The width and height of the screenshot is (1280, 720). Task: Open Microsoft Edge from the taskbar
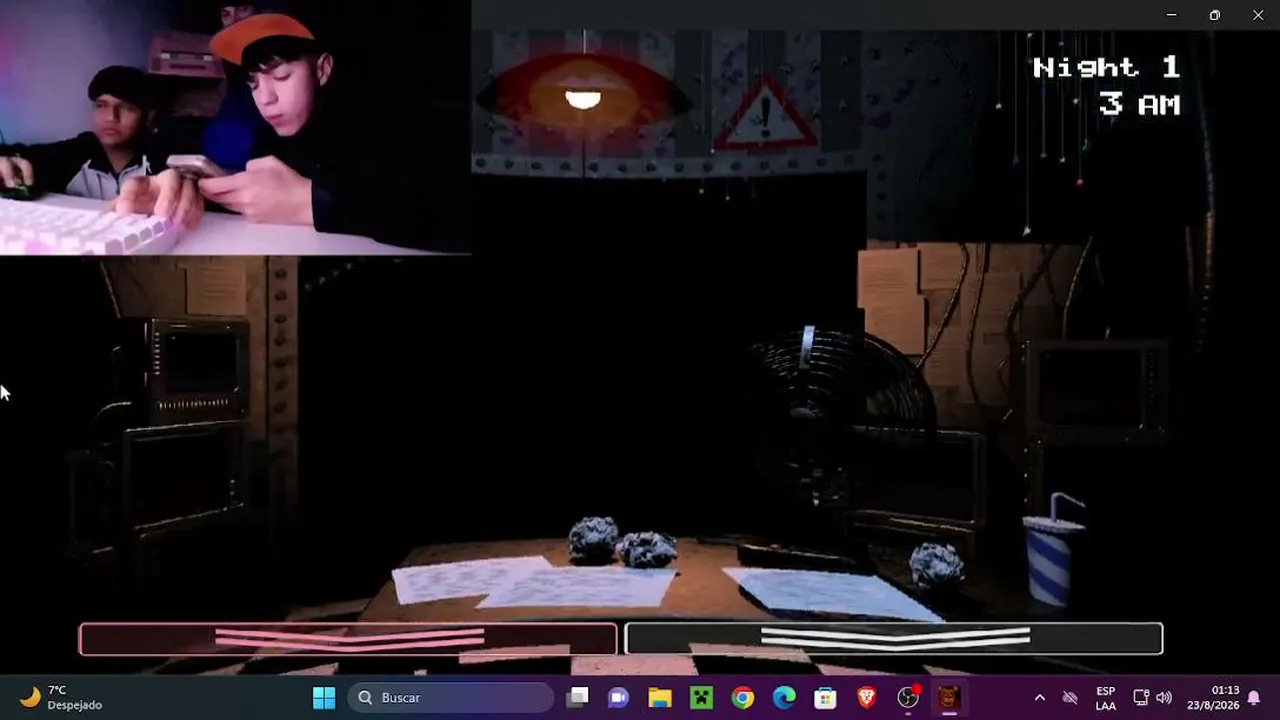click(784, 697)
